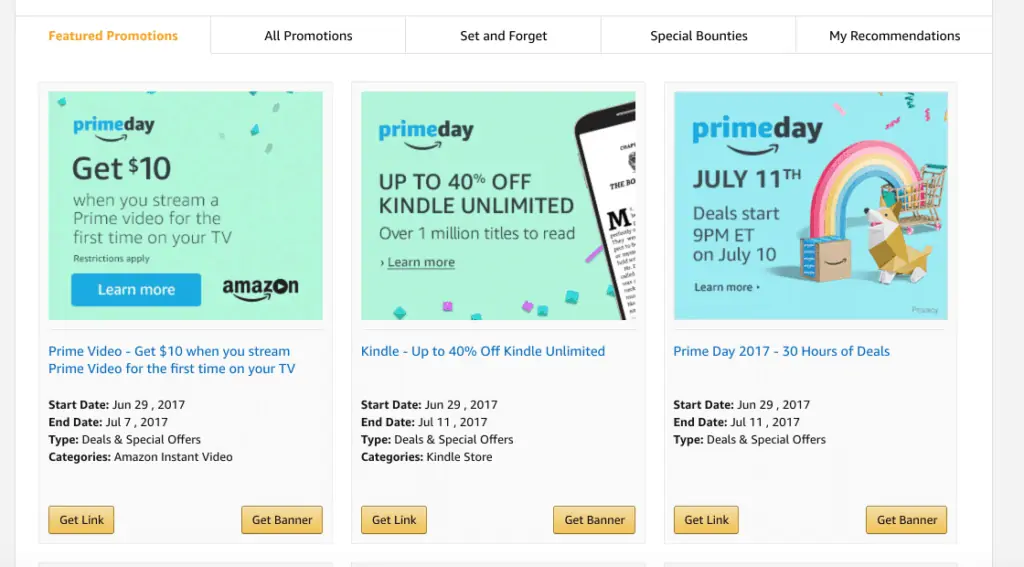
Task: Click Learn more in the rainbow banner
Action: tap(726, 287)
